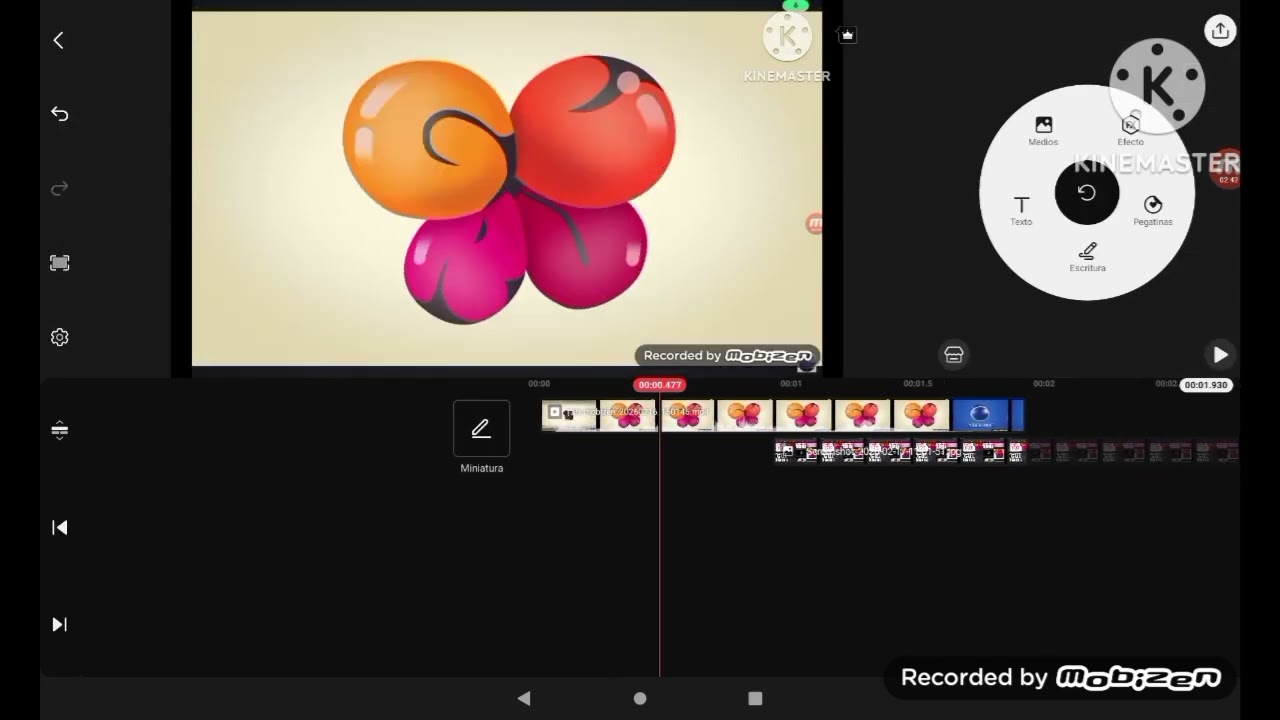1280x720 pixels.
Task: Open the asset store icon
Action: [x=954, y=354]
